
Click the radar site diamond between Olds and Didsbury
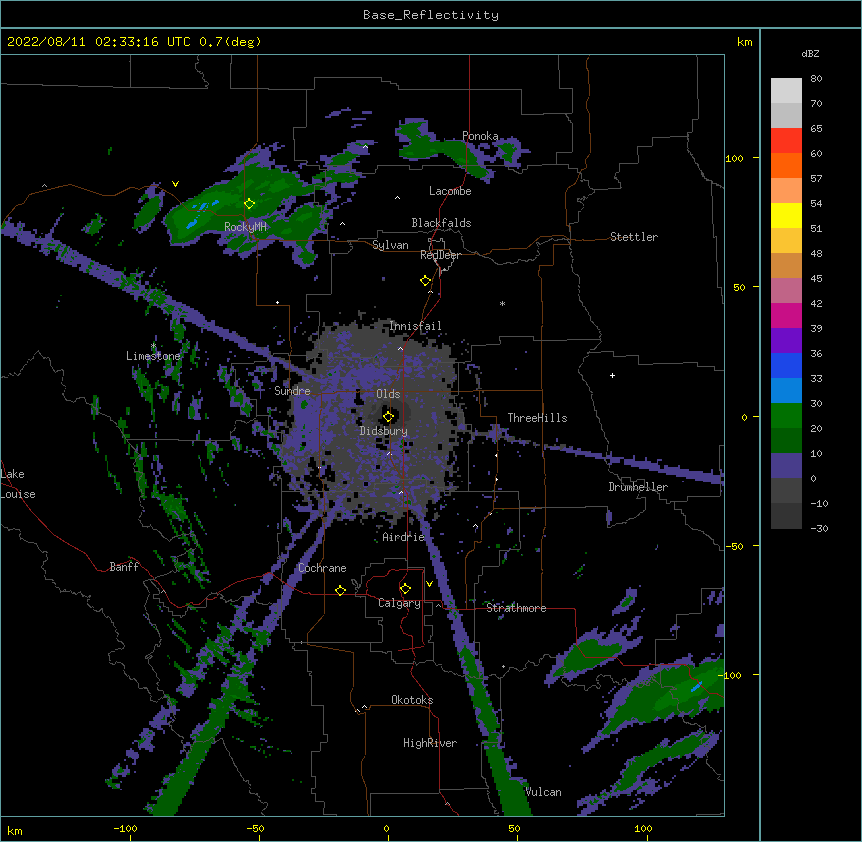pos(389,417)
